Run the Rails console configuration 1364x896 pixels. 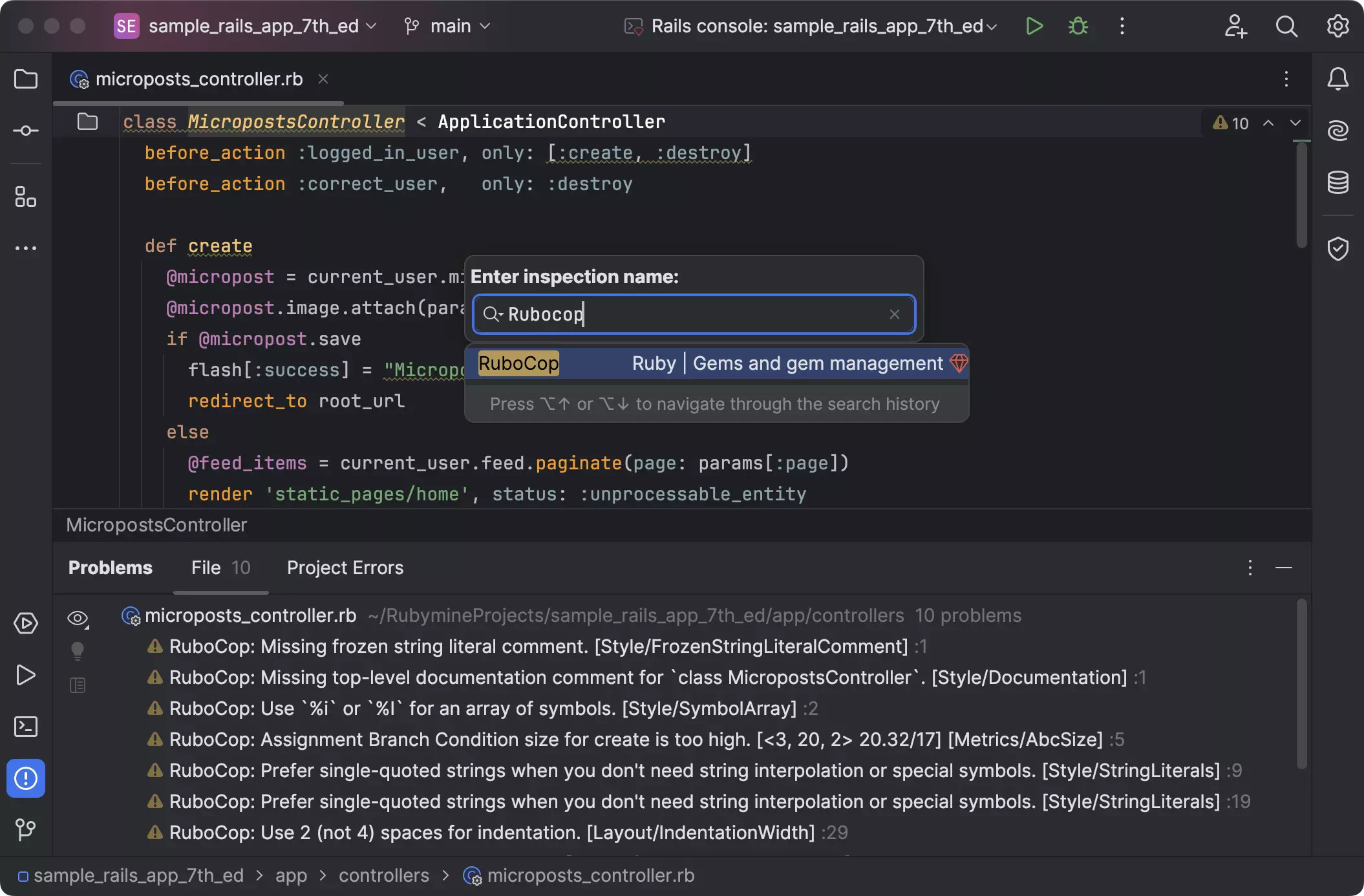coord(1034,27)
